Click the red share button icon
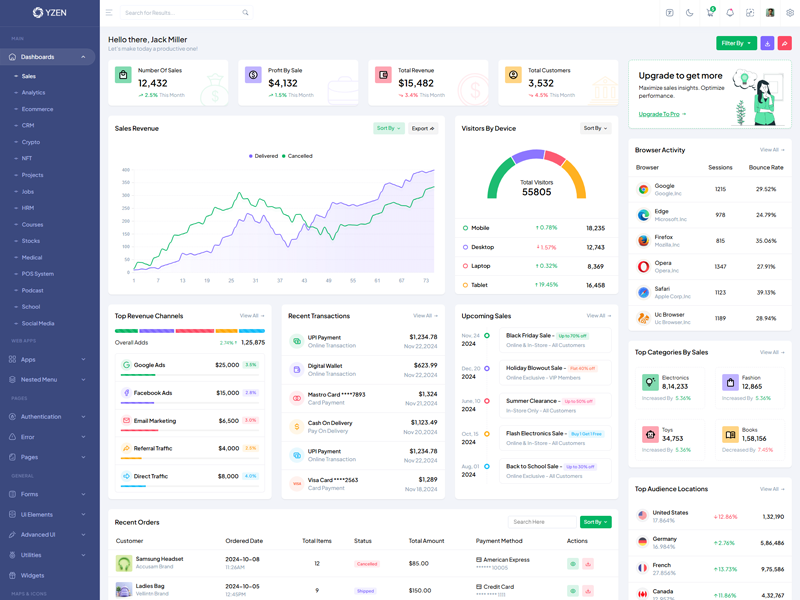The image size is (800, 600). [x=785, y=43]
